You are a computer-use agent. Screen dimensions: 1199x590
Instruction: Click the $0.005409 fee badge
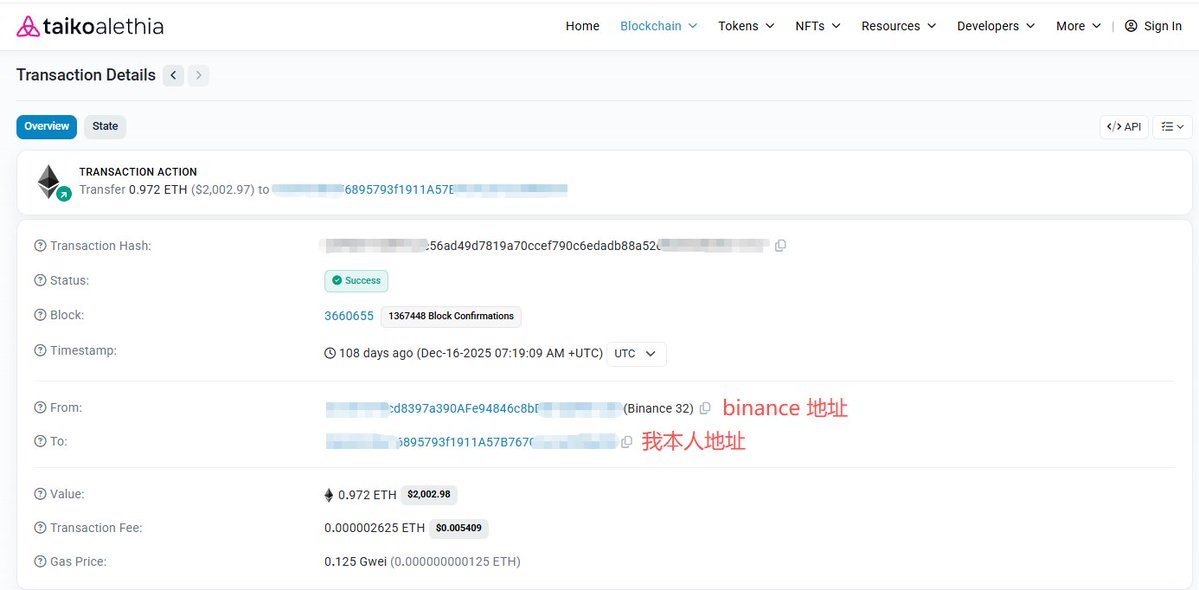point(459,528)
